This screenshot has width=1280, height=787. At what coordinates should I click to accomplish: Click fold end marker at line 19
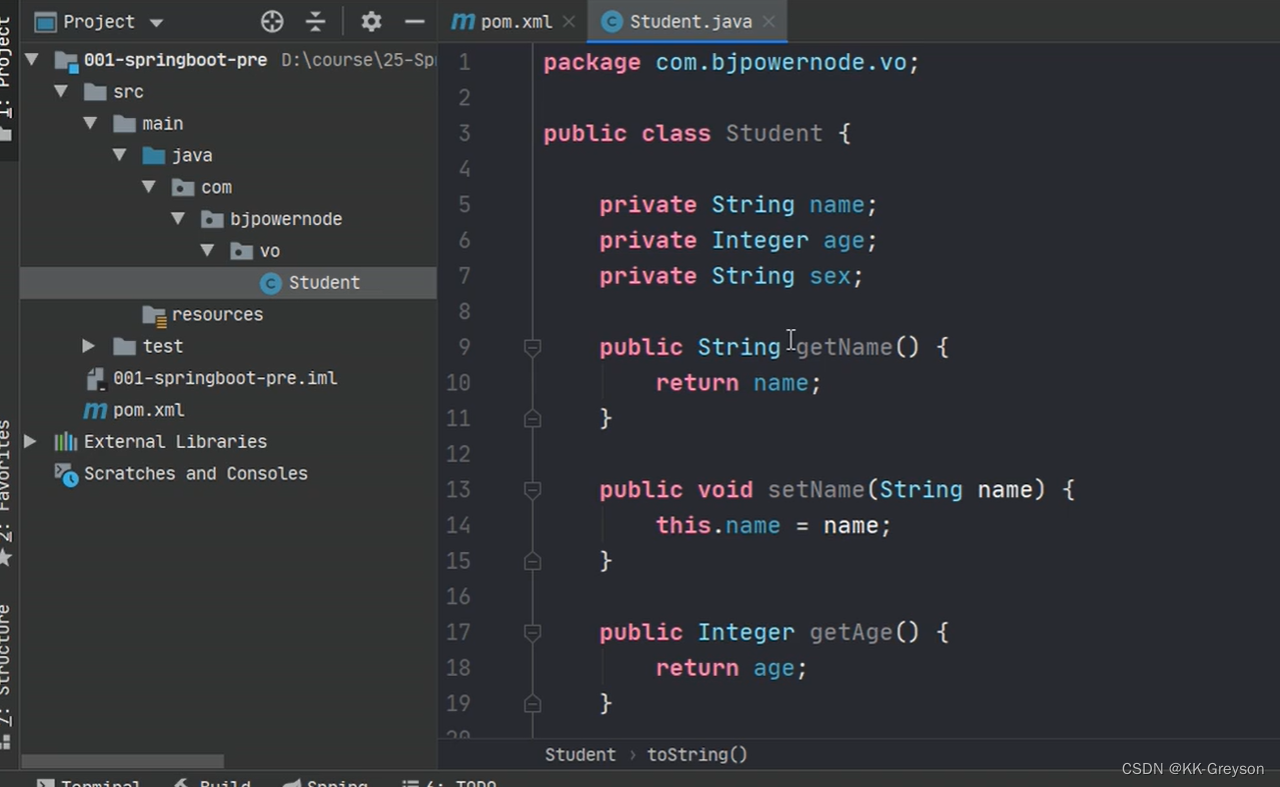[x=532, y=703]
